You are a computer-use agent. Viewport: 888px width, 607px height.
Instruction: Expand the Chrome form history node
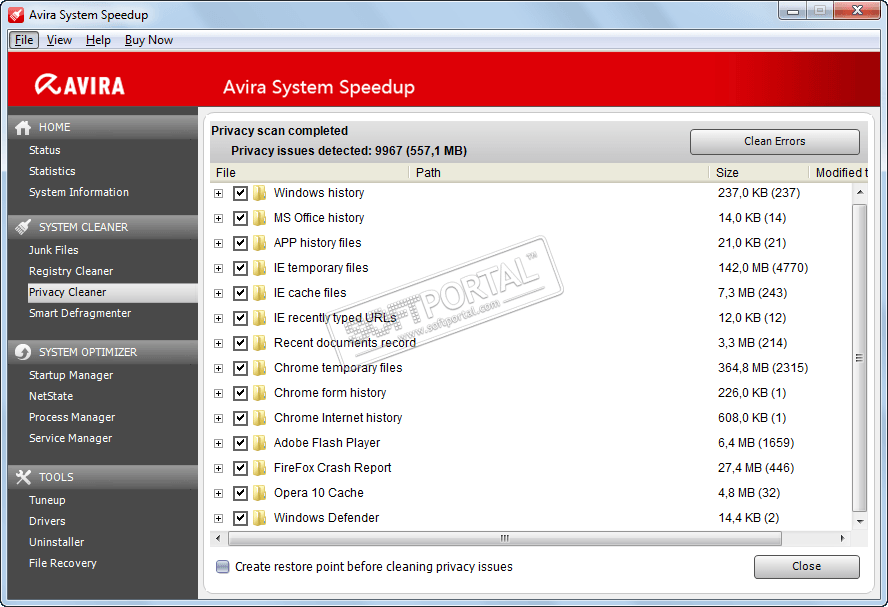219,394
